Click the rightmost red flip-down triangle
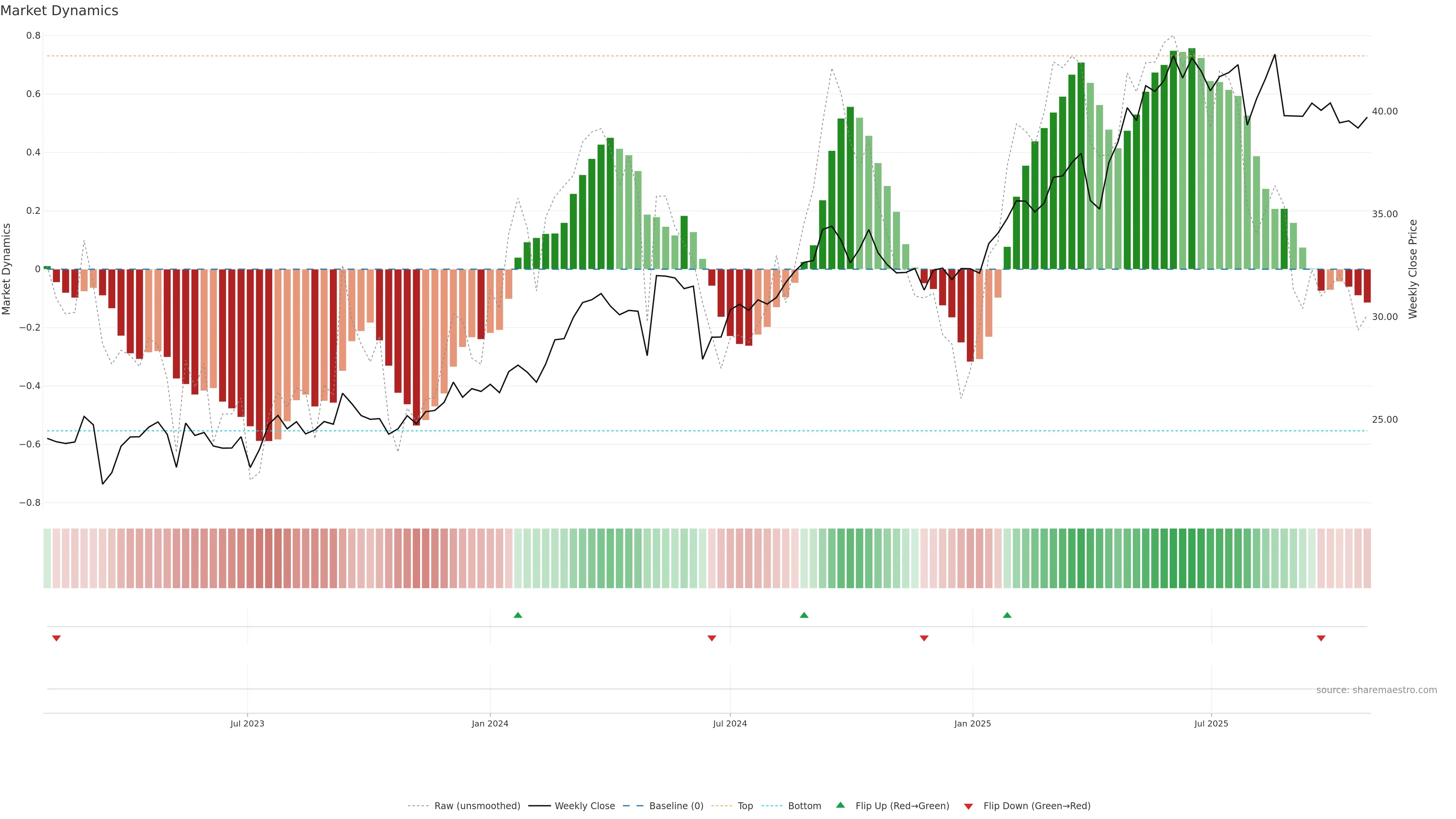Viewport: 1456px width, 819px height. pos(1321,638)
